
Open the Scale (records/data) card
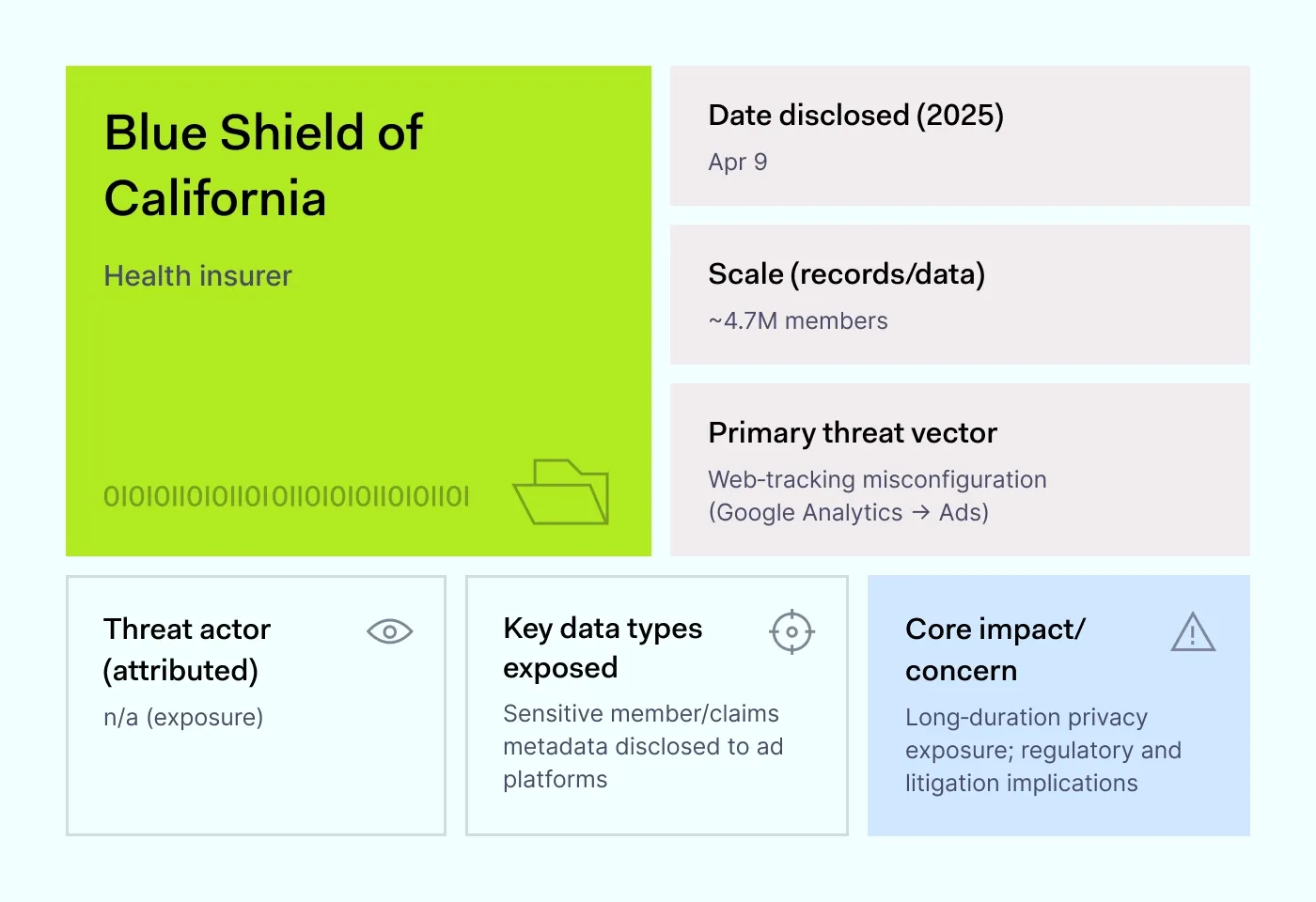pos(960,294)
